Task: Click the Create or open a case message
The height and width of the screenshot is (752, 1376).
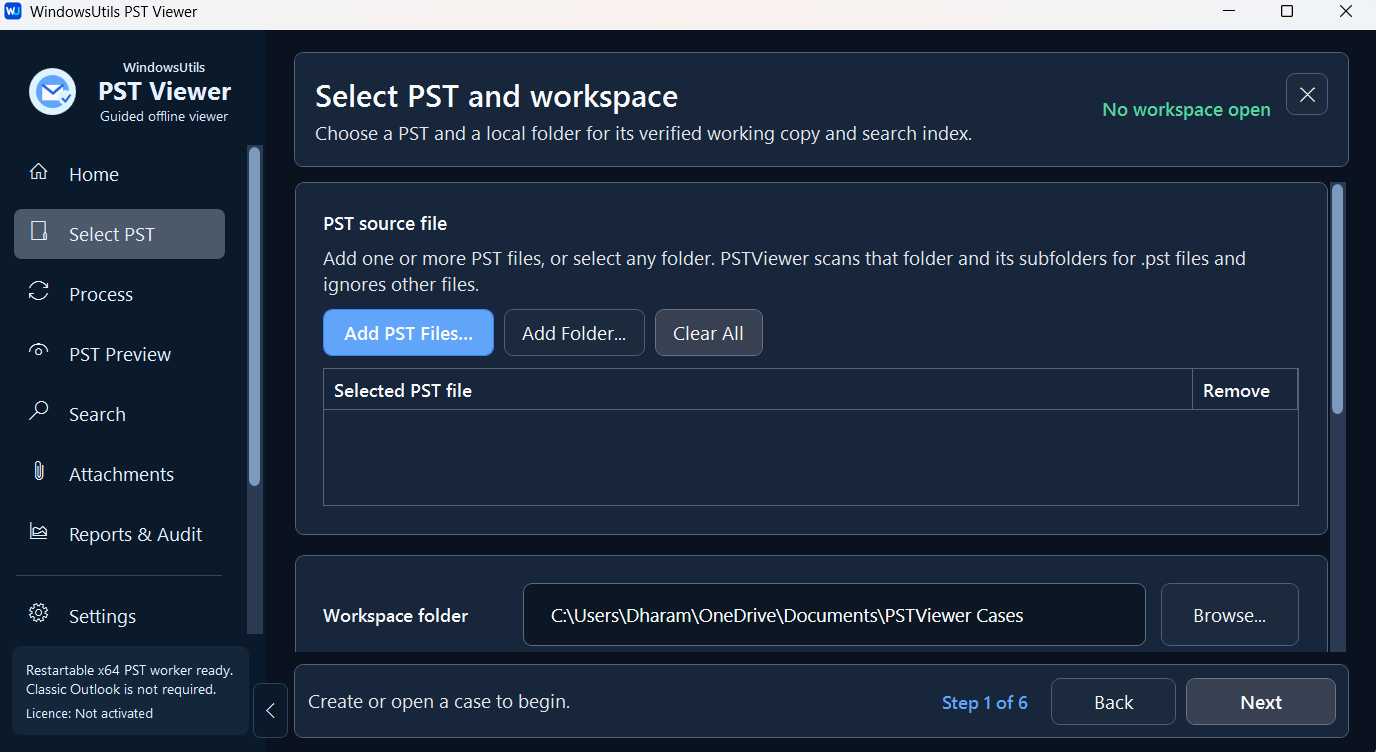Action: tap(439, 701)
